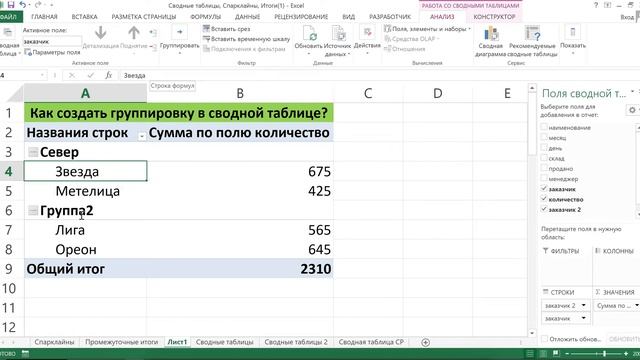The width and height of the screenshot is (640, 360).
Task: Insert timeline via Вставить временную шкалу
Action: coord(247,39)
